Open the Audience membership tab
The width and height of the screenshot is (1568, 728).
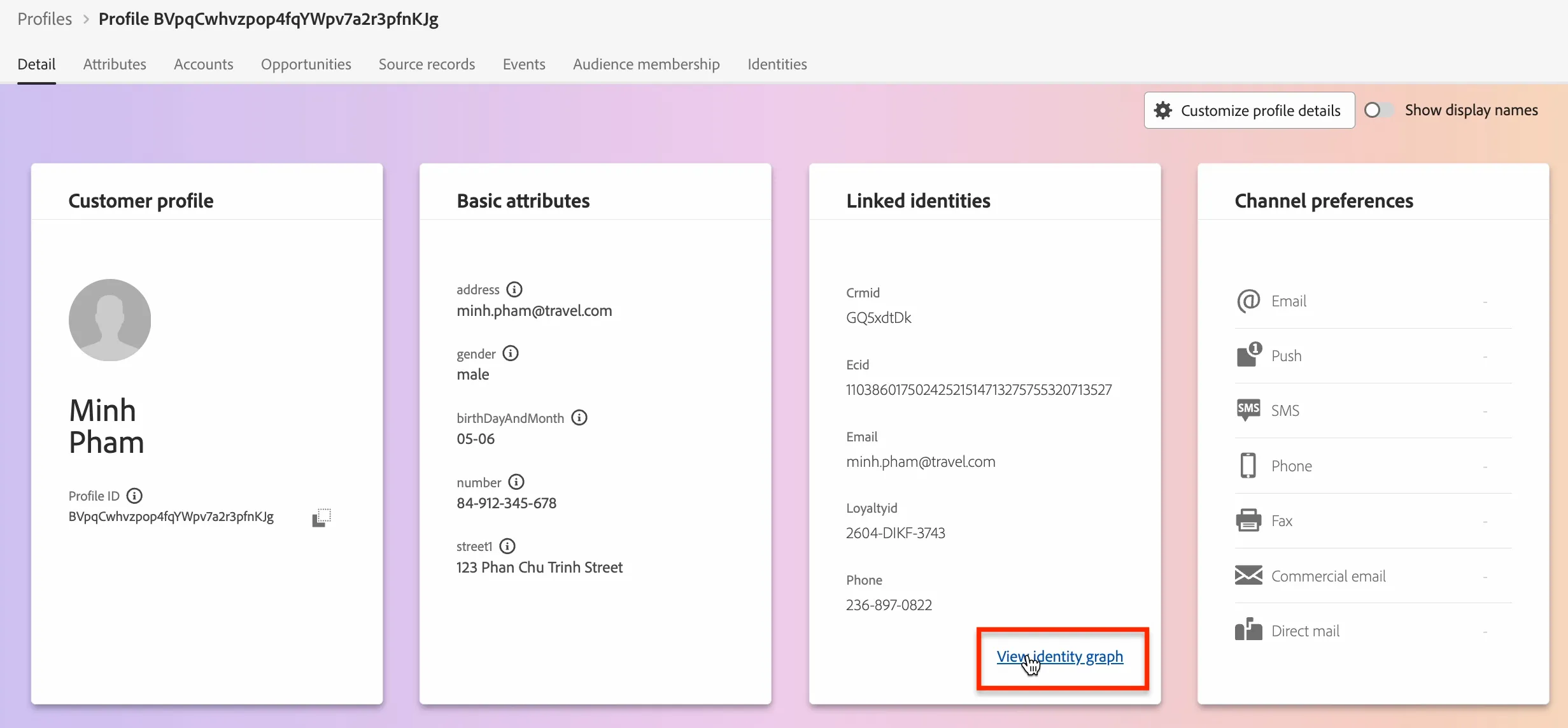[646, 64]
